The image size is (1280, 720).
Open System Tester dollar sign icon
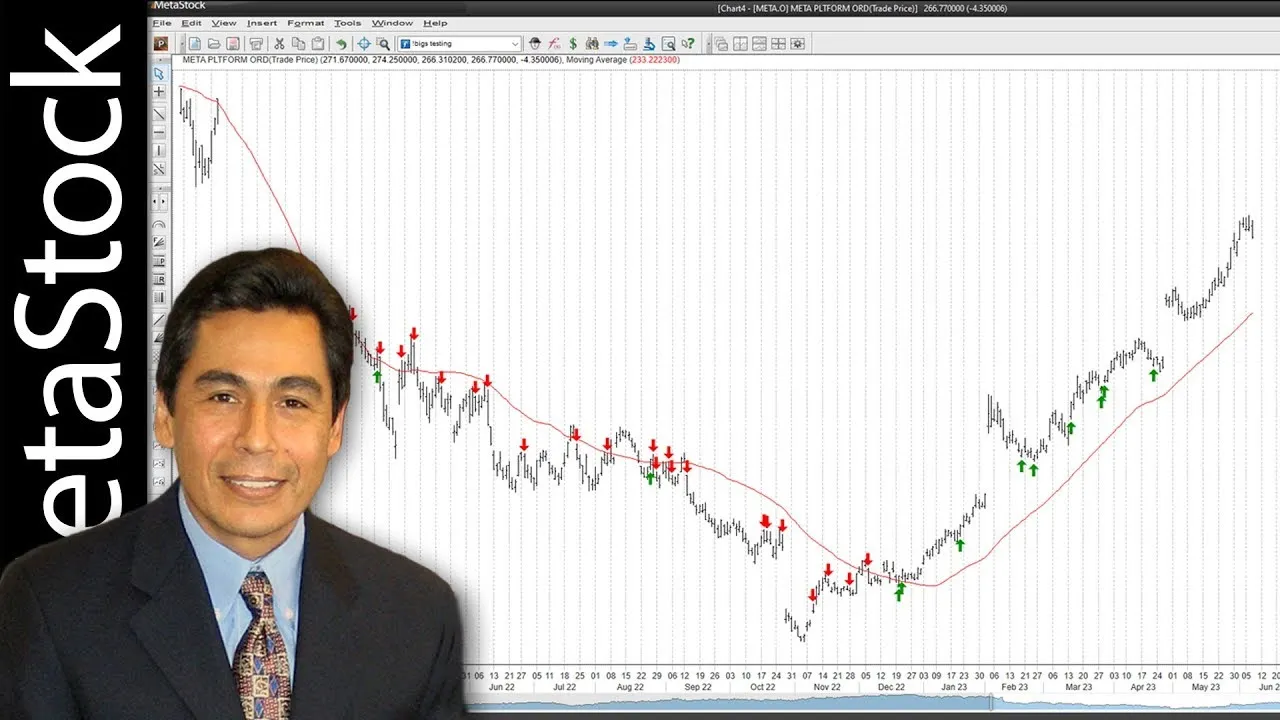[x=573, y=44]
